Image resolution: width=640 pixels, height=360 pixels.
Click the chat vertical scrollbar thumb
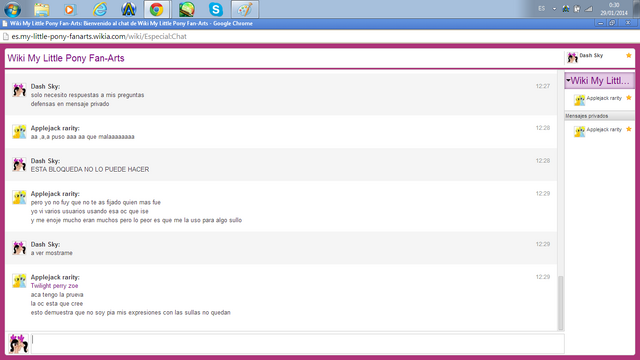pos(561,303)
